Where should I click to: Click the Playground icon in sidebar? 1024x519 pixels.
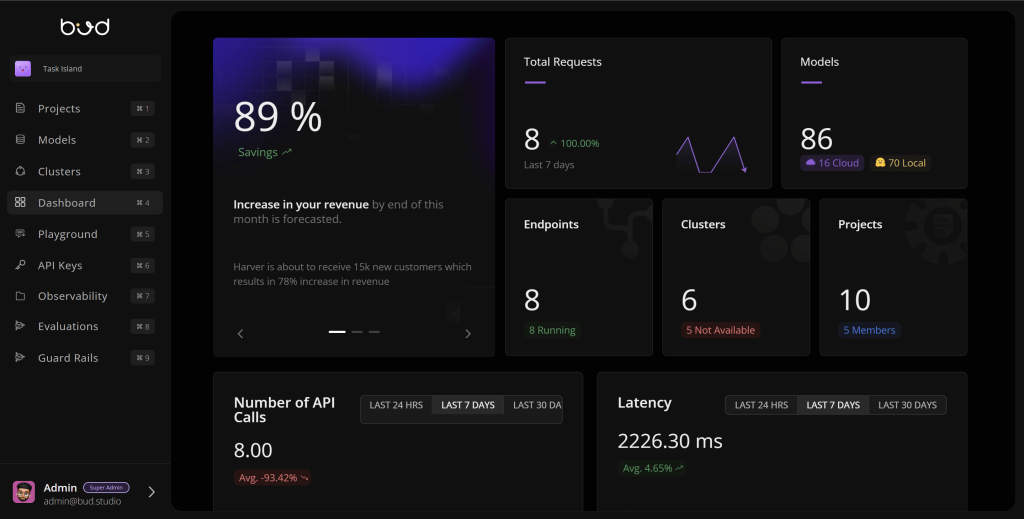pos(20,234)
